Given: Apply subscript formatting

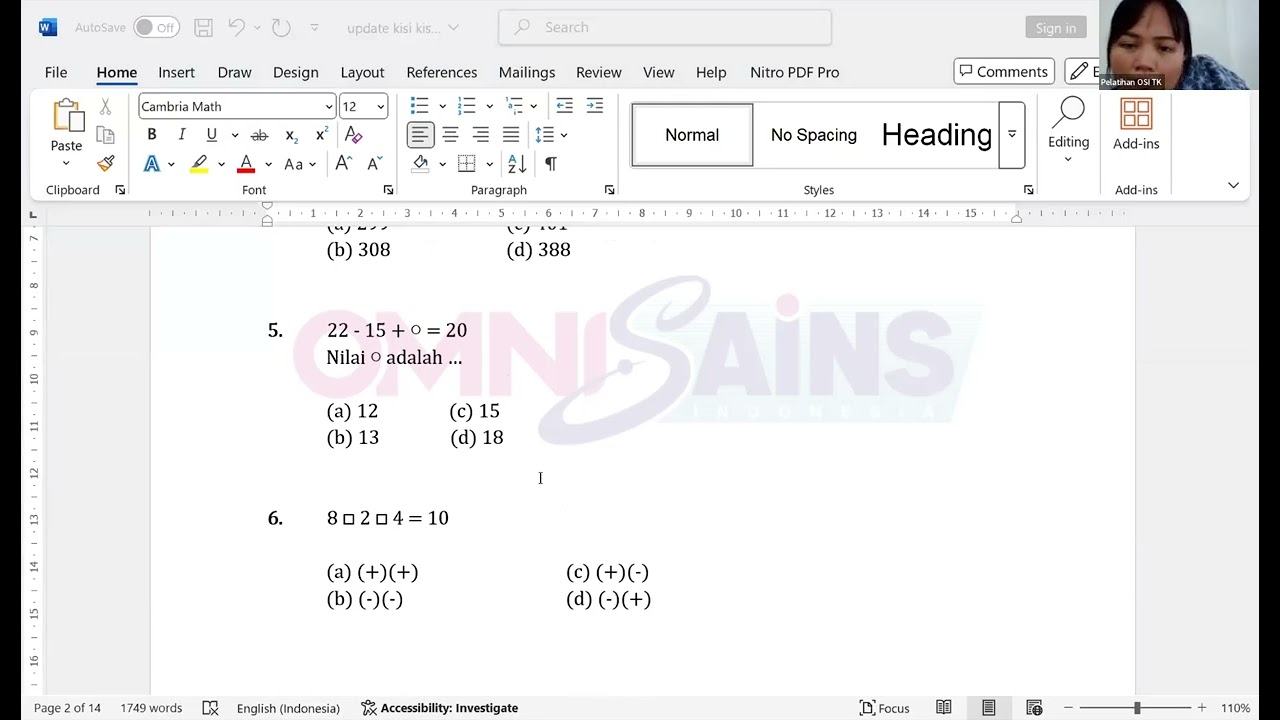Looking at the screenshot, I should pos(291,135).
